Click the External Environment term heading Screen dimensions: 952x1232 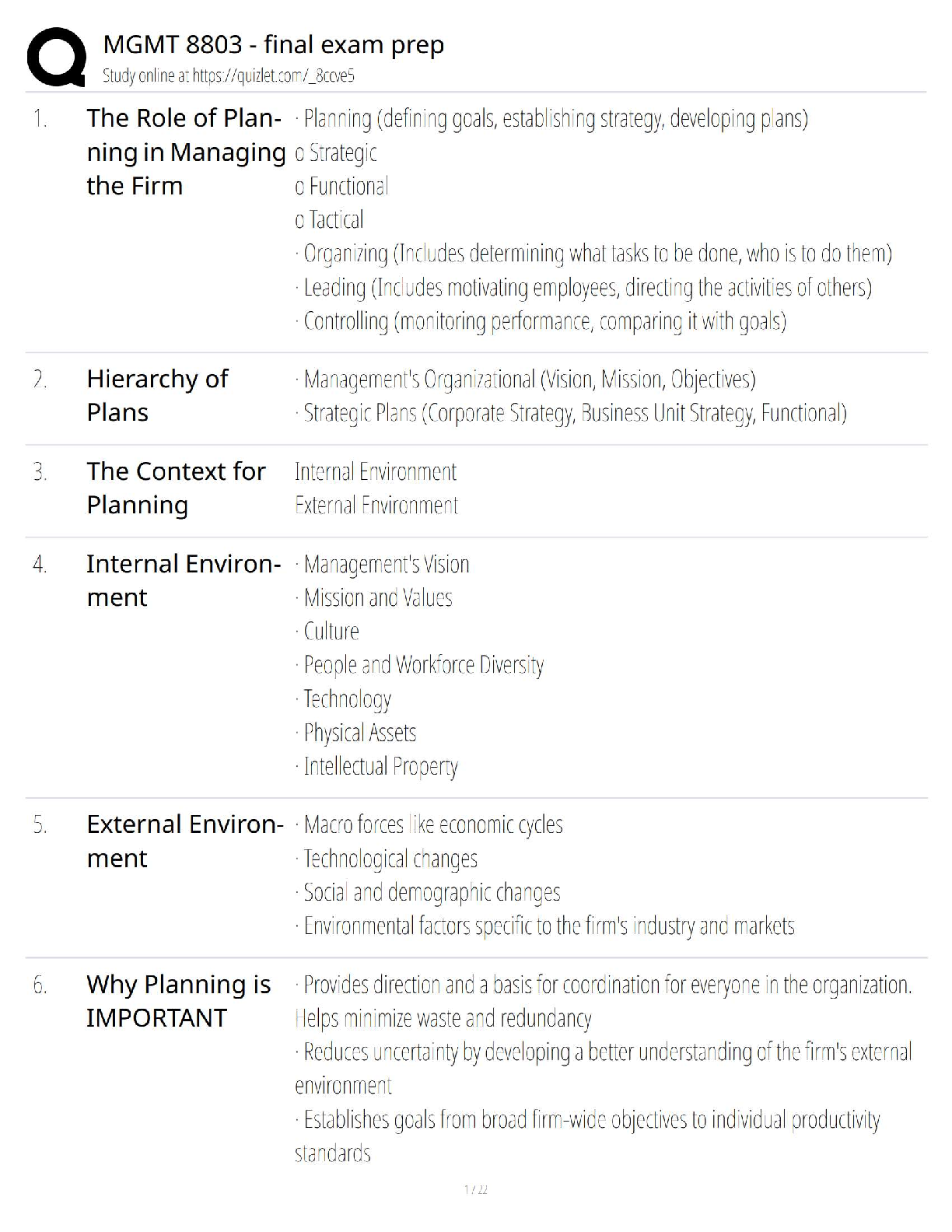click(x=184, y=841)
